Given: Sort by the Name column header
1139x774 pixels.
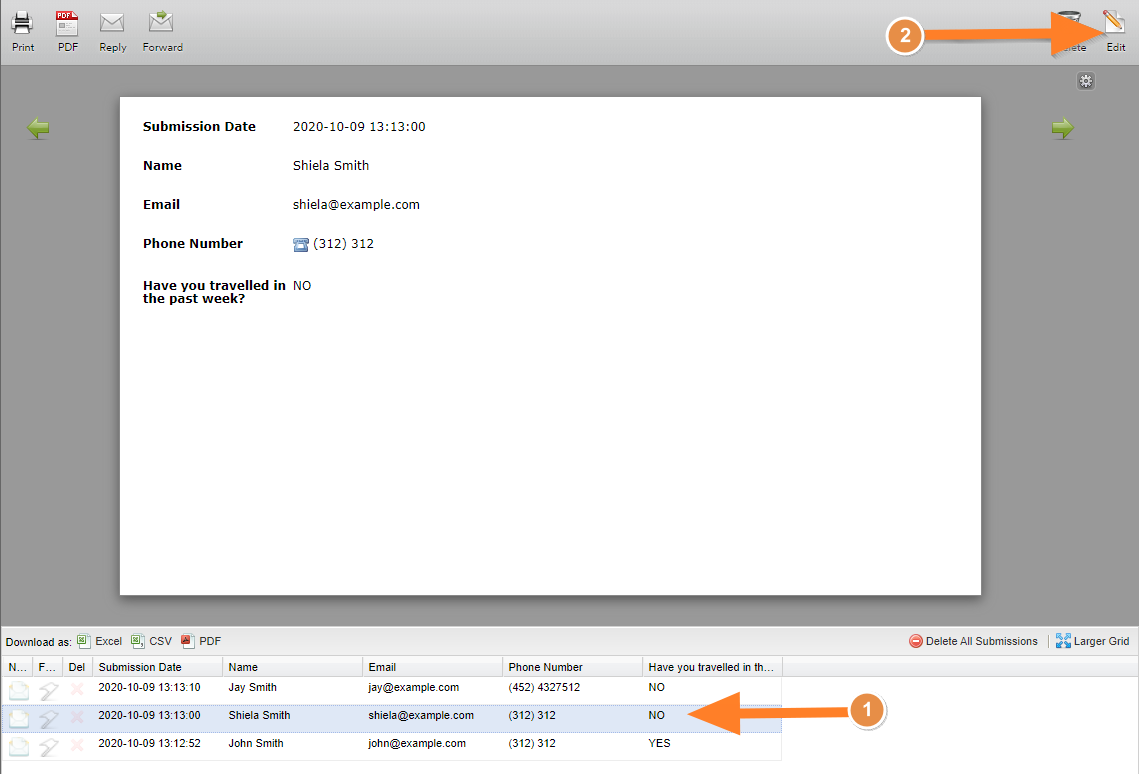Looking at the screenshot, I should click(243, 667).
